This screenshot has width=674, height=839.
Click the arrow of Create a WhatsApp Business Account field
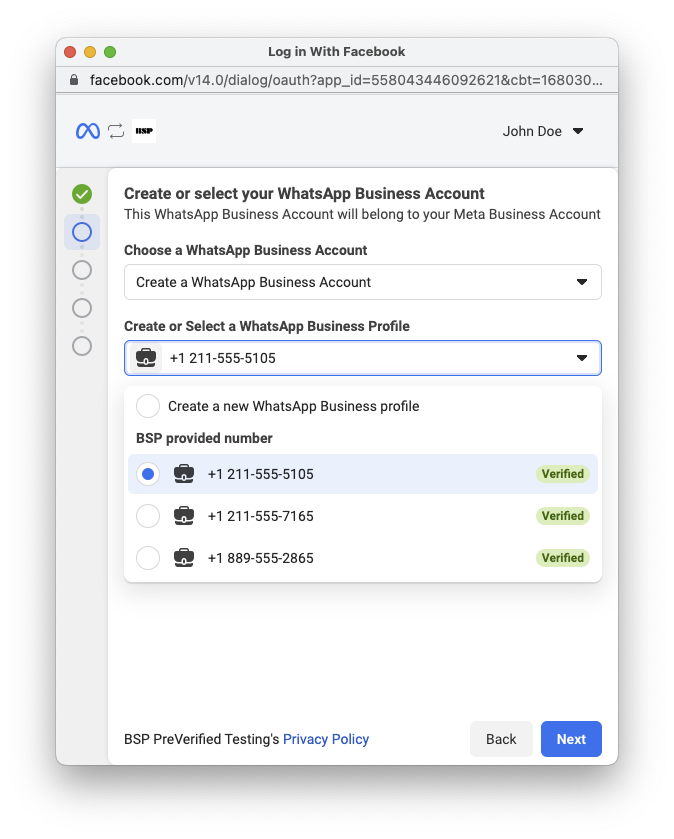pos(582,282)
